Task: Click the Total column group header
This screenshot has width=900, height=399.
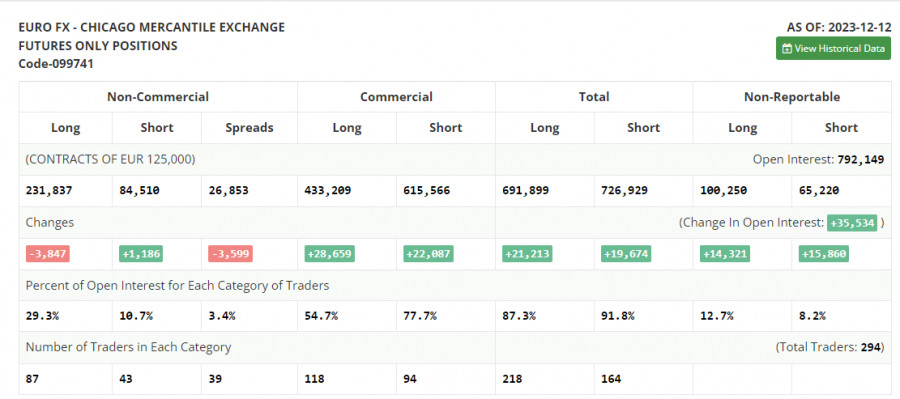Action: [594, 96]
